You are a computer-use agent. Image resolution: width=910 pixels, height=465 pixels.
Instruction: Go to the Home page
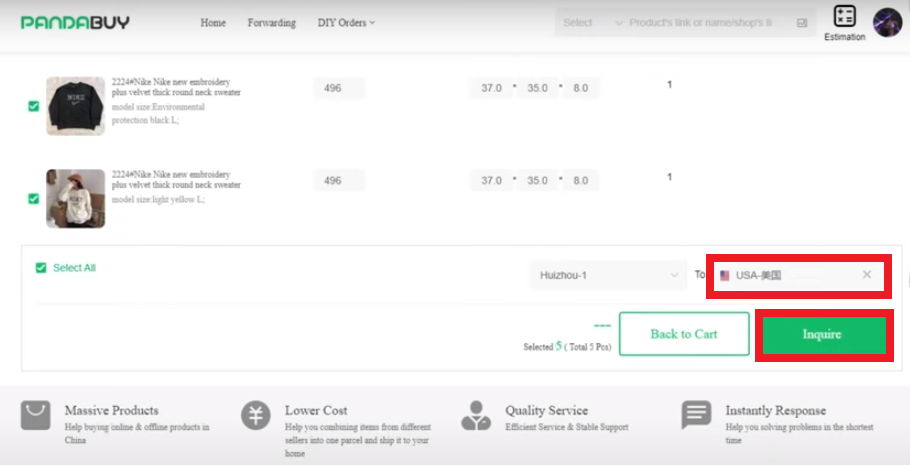point(213,23)
